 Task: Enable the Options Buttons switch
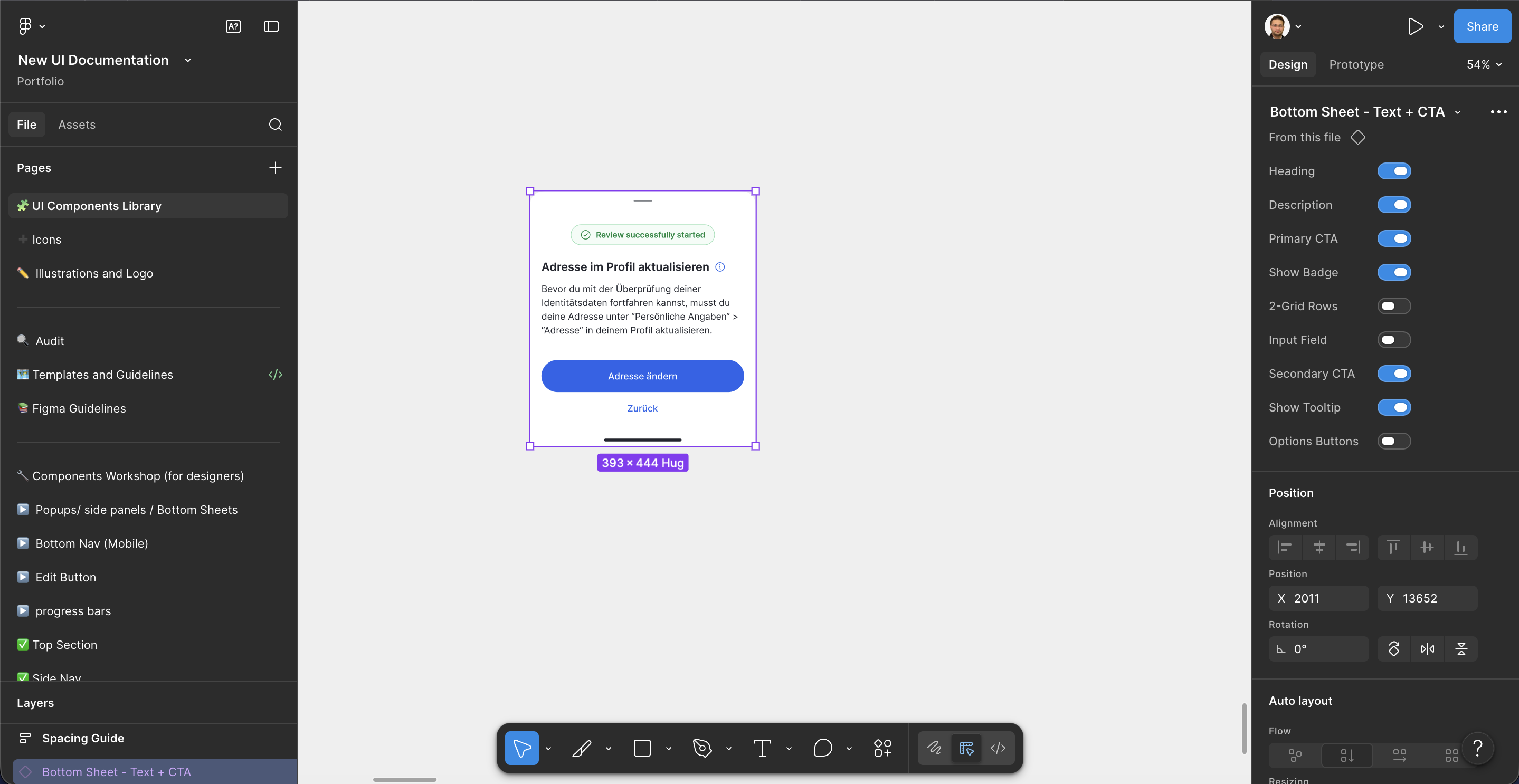tap(1394, 441)
